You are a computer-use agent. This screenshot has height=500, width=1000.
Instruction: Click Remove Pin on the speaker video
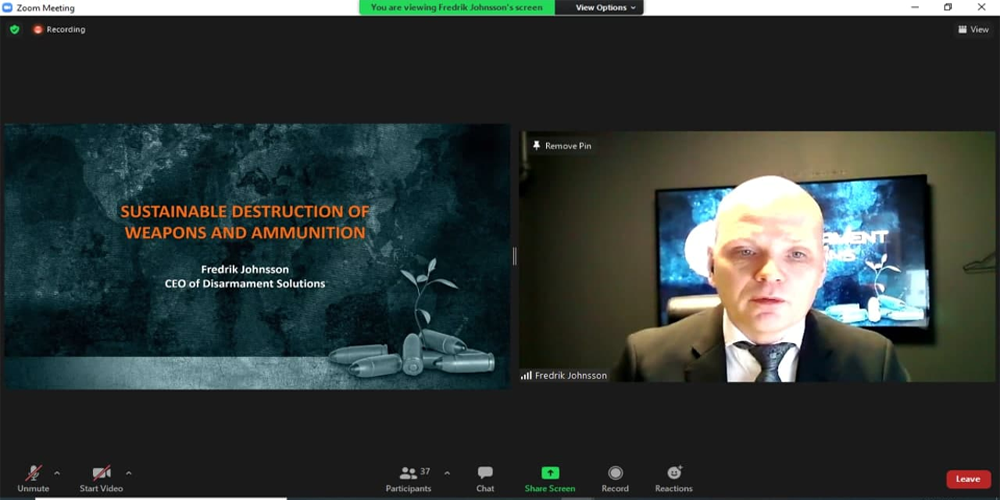click(562, 146)
